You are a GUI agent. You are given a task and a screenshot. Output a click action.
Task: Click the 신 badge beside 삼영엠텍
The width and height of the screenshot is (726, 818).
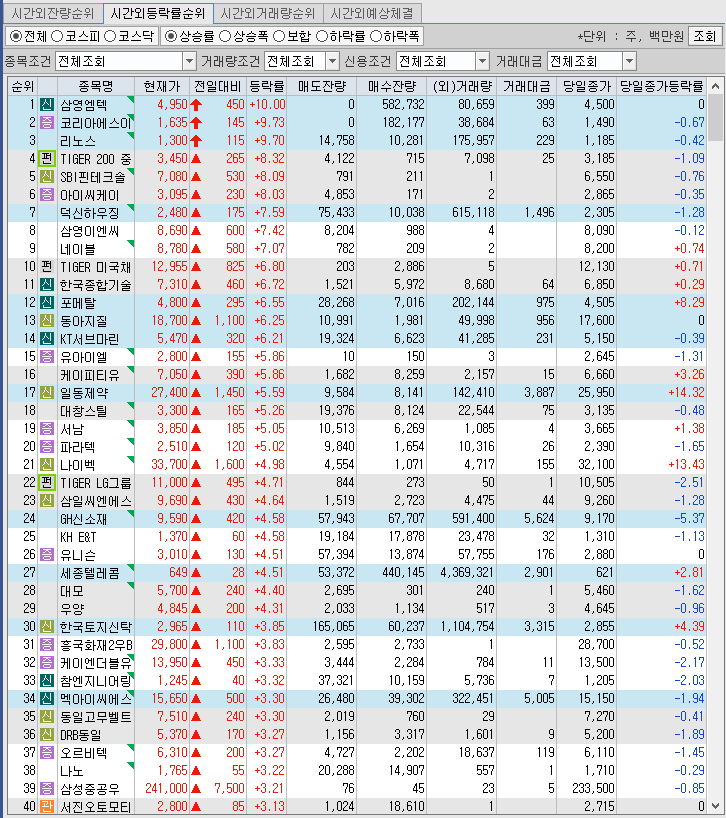click(47, 104)
